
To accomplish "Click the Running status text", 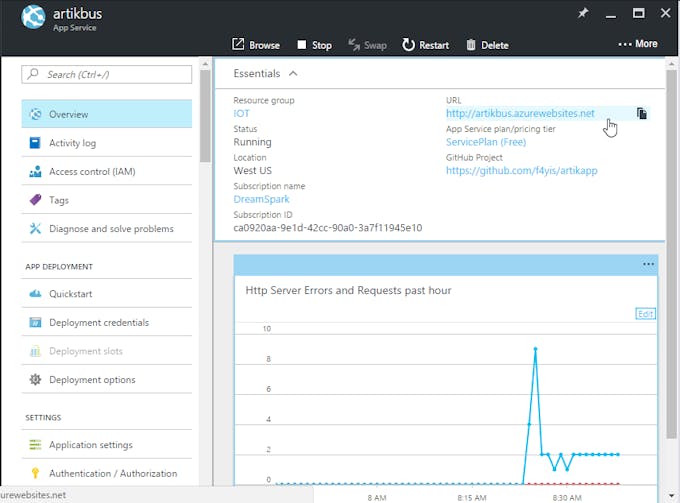I will 252,142.
